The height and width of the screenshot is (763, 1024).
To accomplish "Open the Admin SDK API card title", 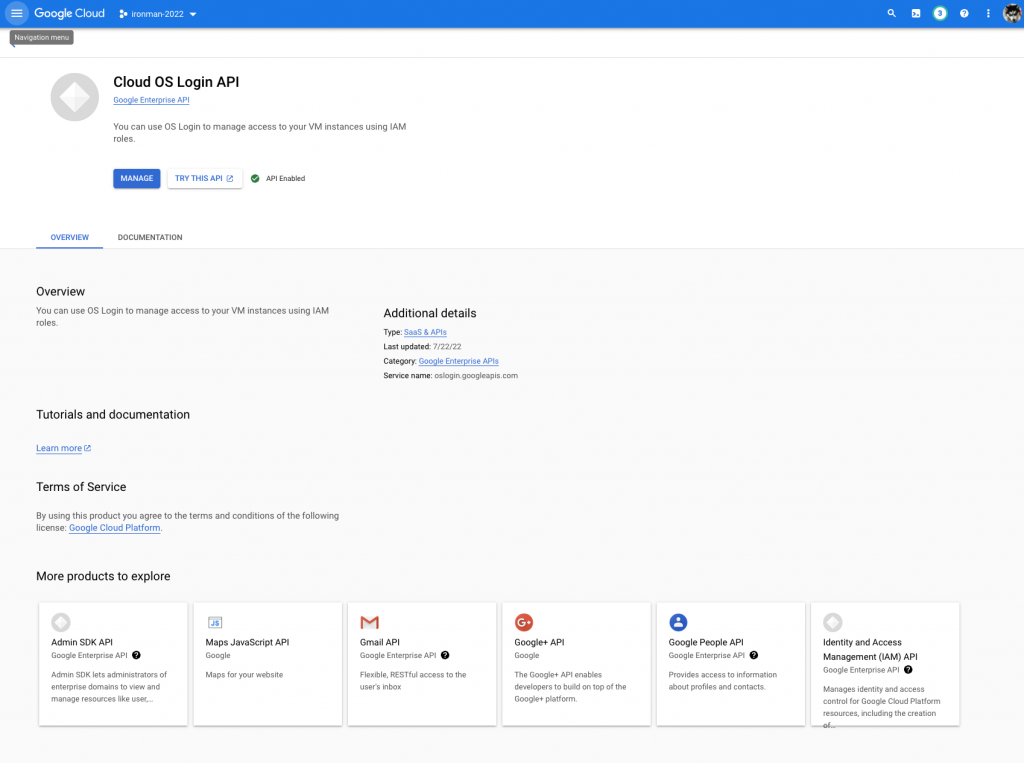I will point(82,642).
